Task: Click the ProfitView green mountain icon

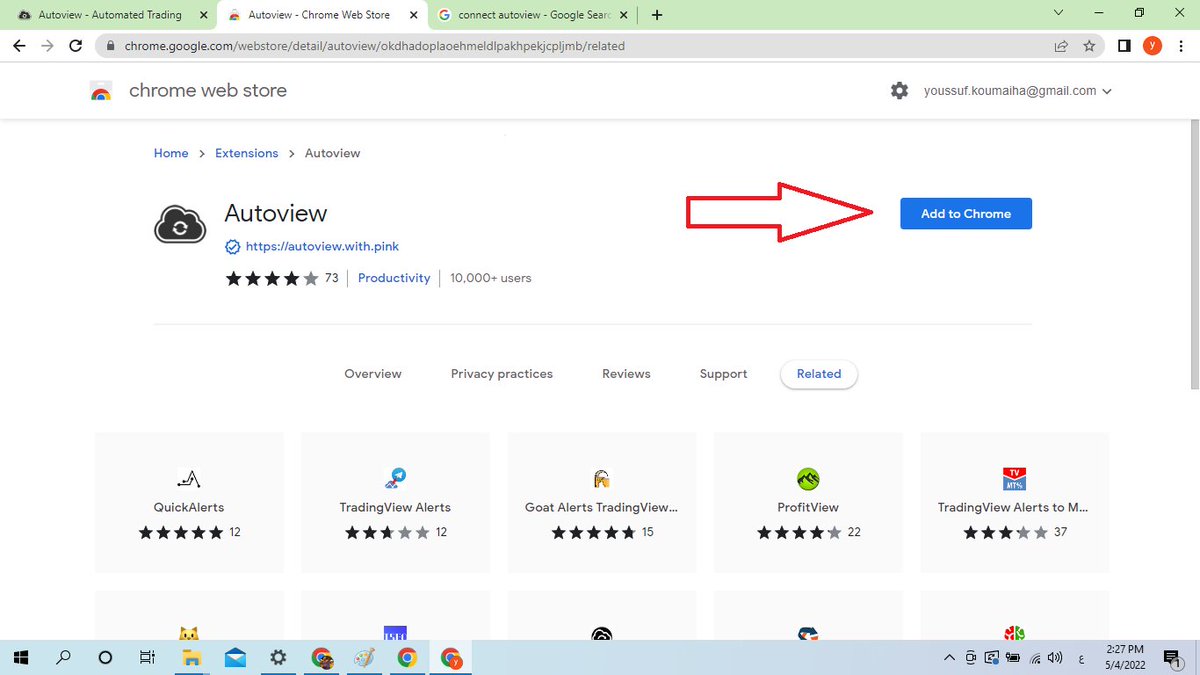Action: [x=808, y=478]
